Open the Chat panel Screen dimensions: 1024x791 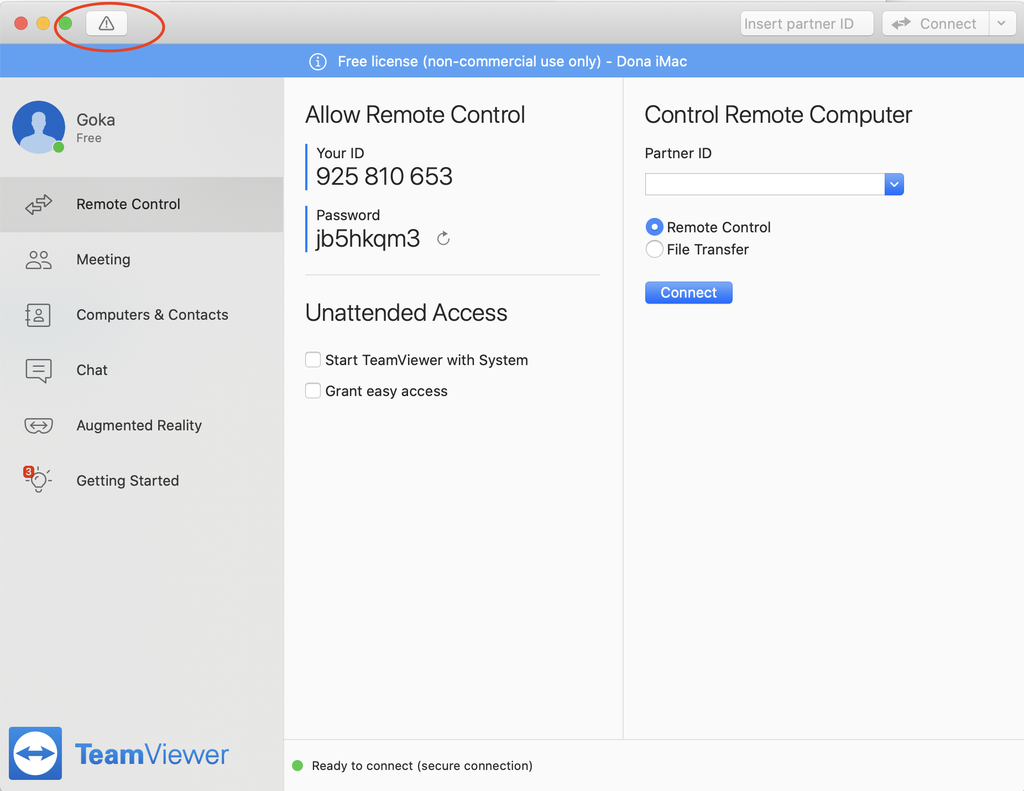click(91, 370)
